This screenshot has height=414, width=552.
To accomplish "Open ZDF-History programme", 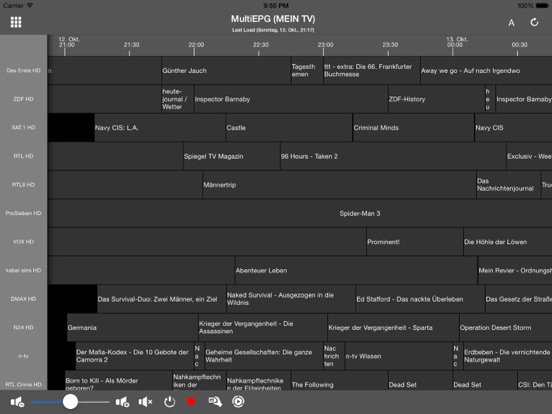I will 437,99.
